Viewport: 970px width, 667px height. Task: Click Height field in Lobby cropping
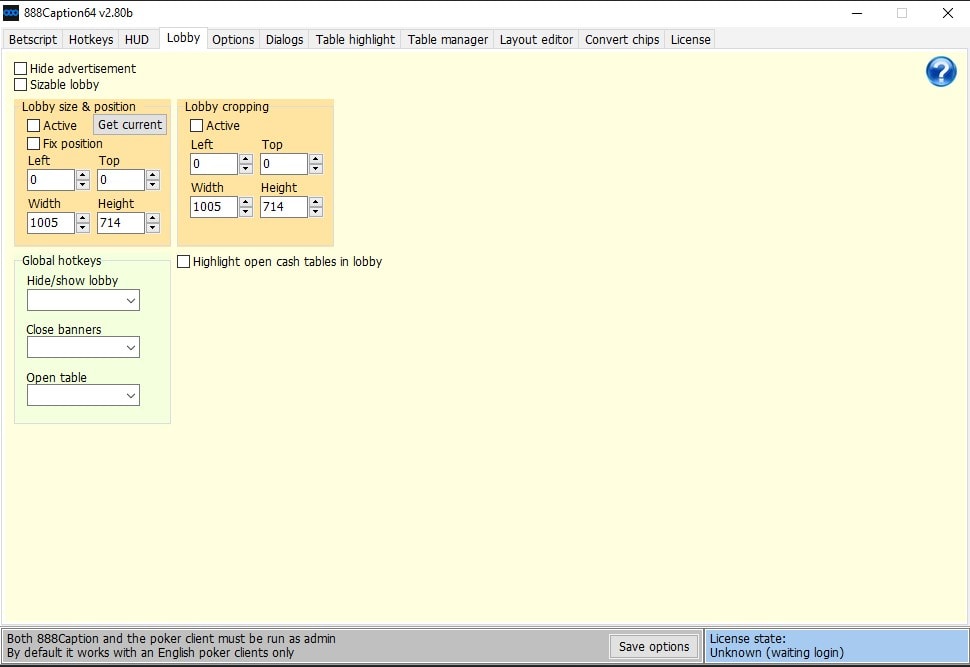coord(283,207)
